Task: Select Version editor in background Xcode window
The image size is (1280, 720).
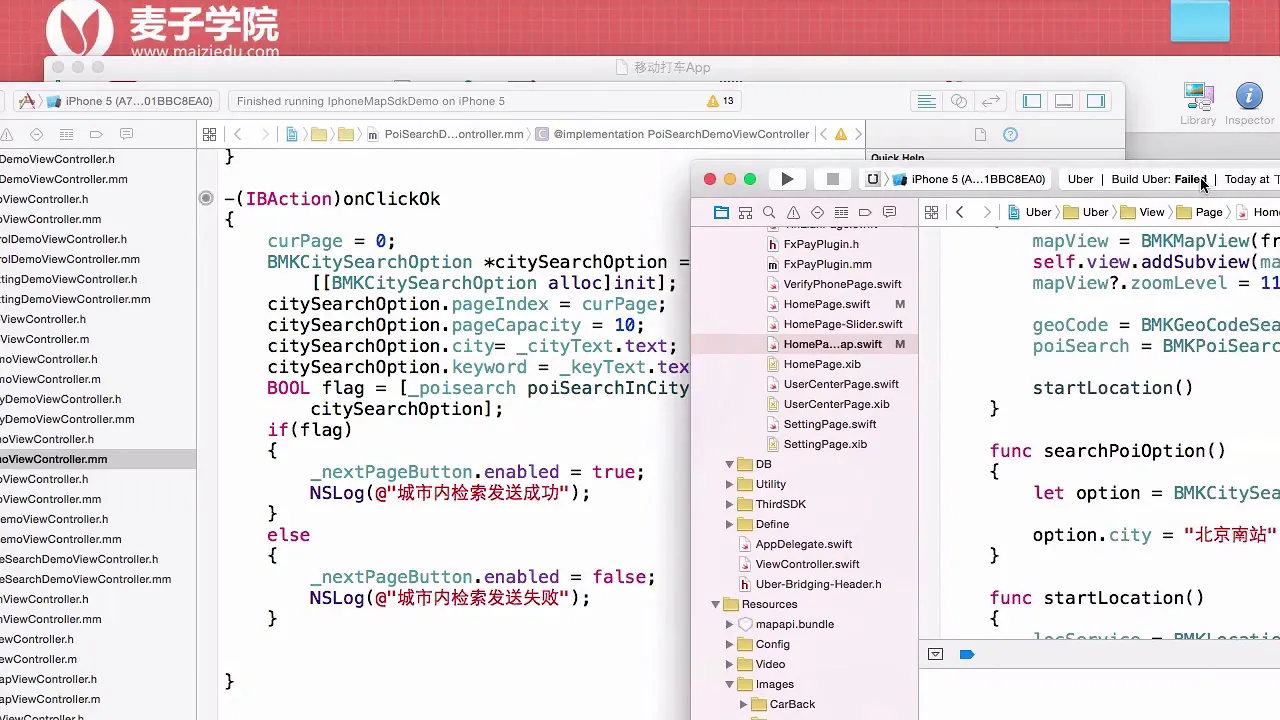Action: point(991,101)
